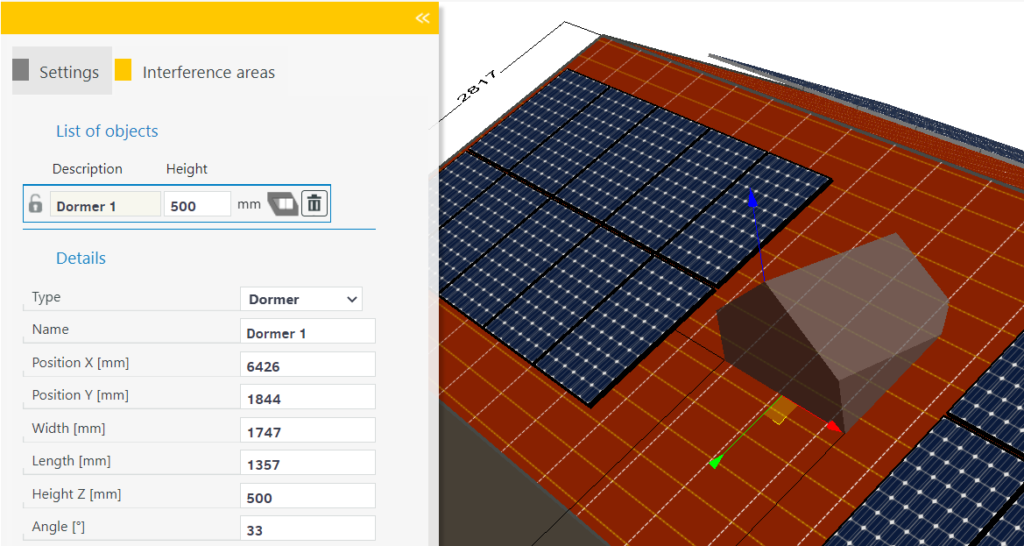Select the Width value 1747 field
This screenshot has width=1024, height=546.
tap(307, 432)
